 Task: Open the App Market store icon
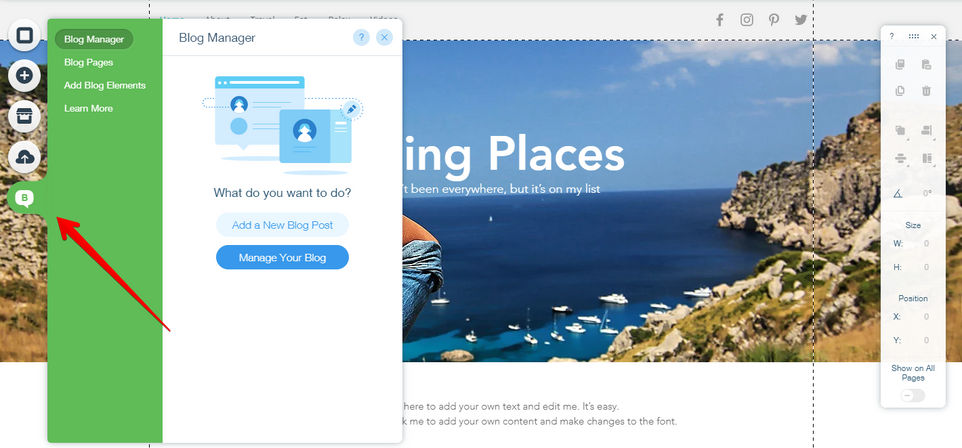24,117
